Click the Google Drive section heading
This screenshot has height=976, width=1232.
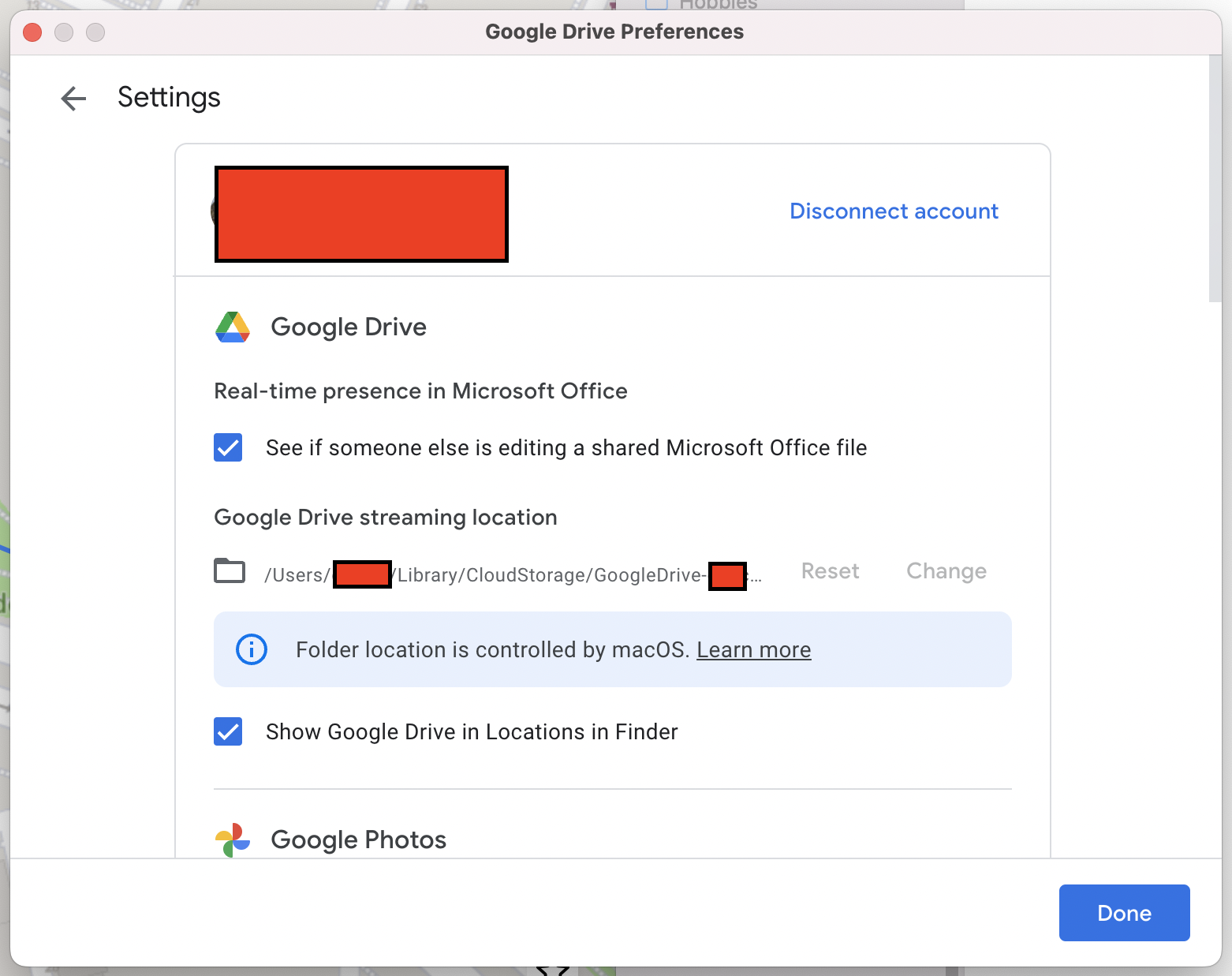349,327
